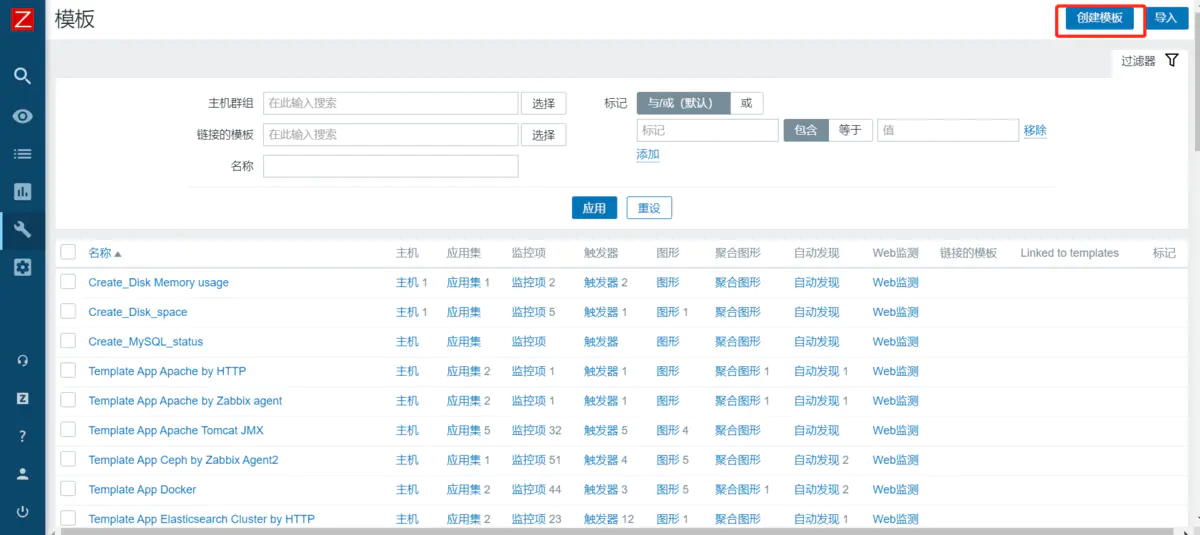Open Web监测 for Create_MySQL_status

click(x=895, y=342)
